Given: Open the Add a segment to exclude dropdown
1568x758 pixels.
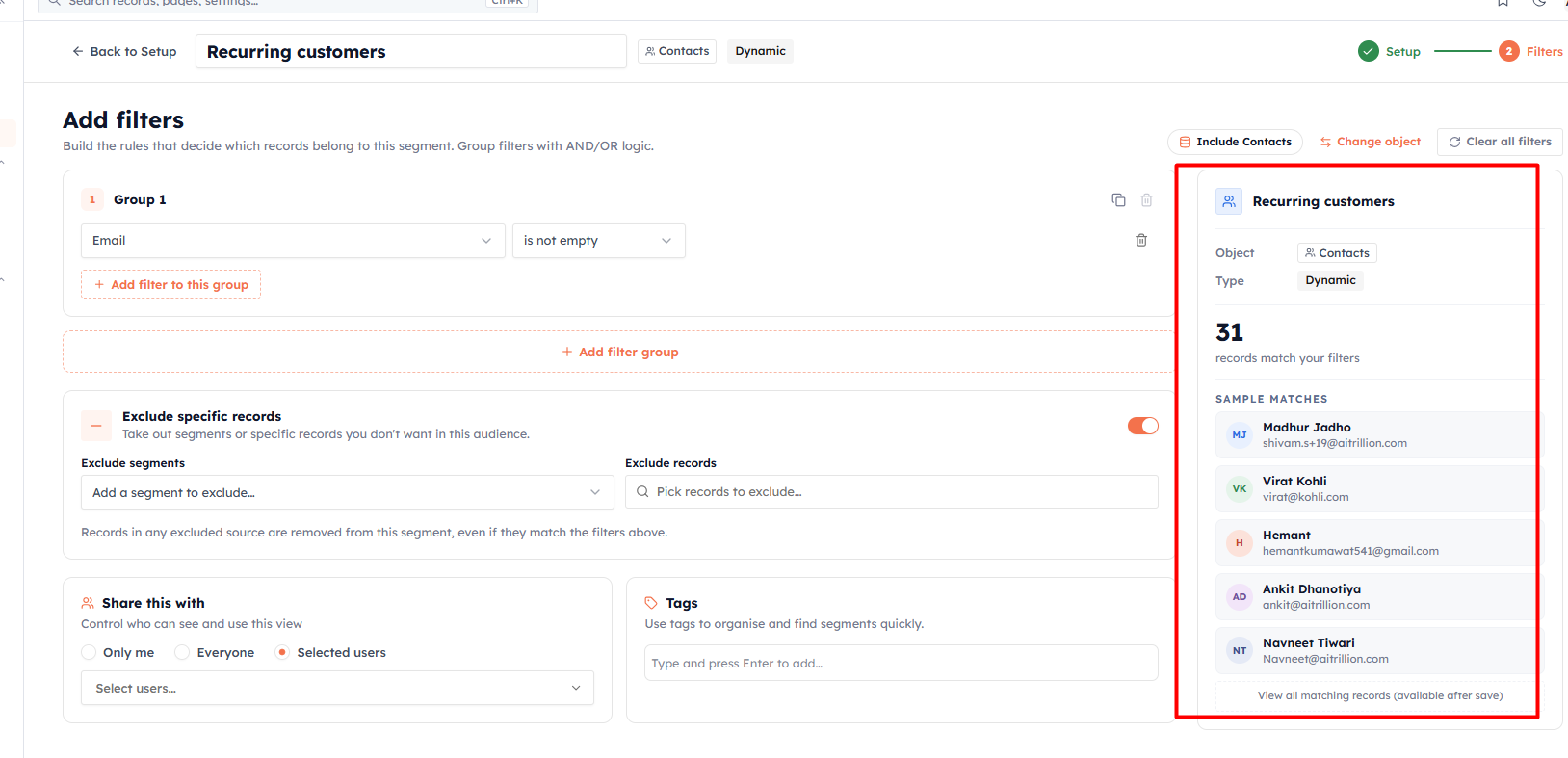Looking at the screenshot, I should coord(347,492).
